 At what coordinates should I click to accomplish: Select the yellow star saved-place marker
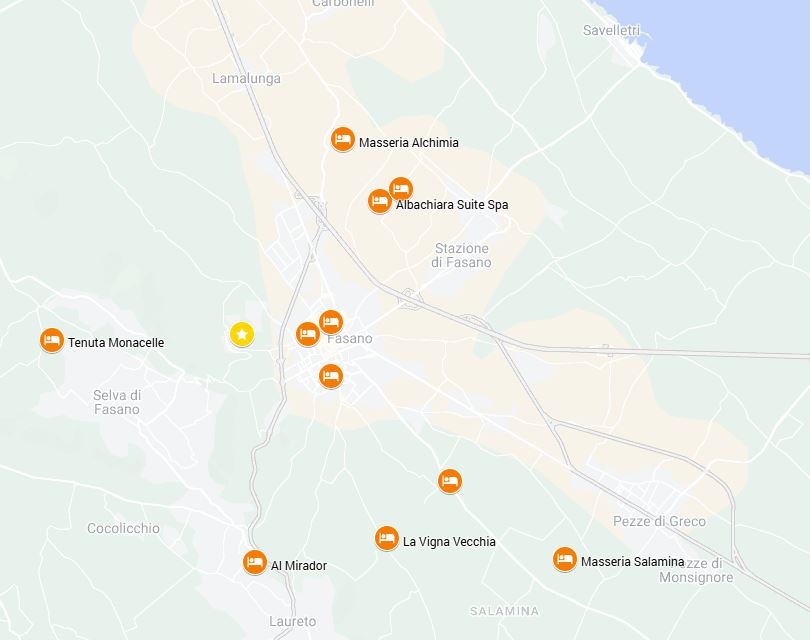pyautogui.click(x=242, y=334)
